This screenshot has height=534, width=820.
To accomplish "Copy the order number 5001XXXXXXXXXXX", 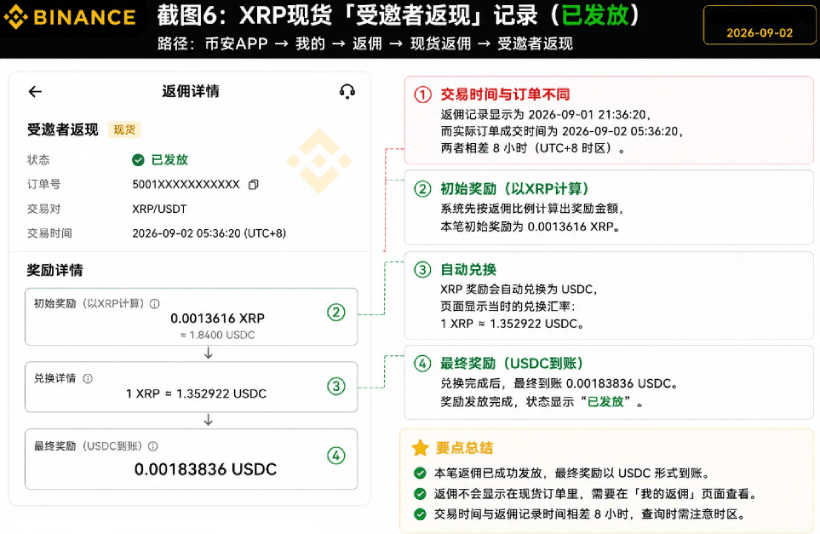I will pyautogui.click(x=253, y=184).
